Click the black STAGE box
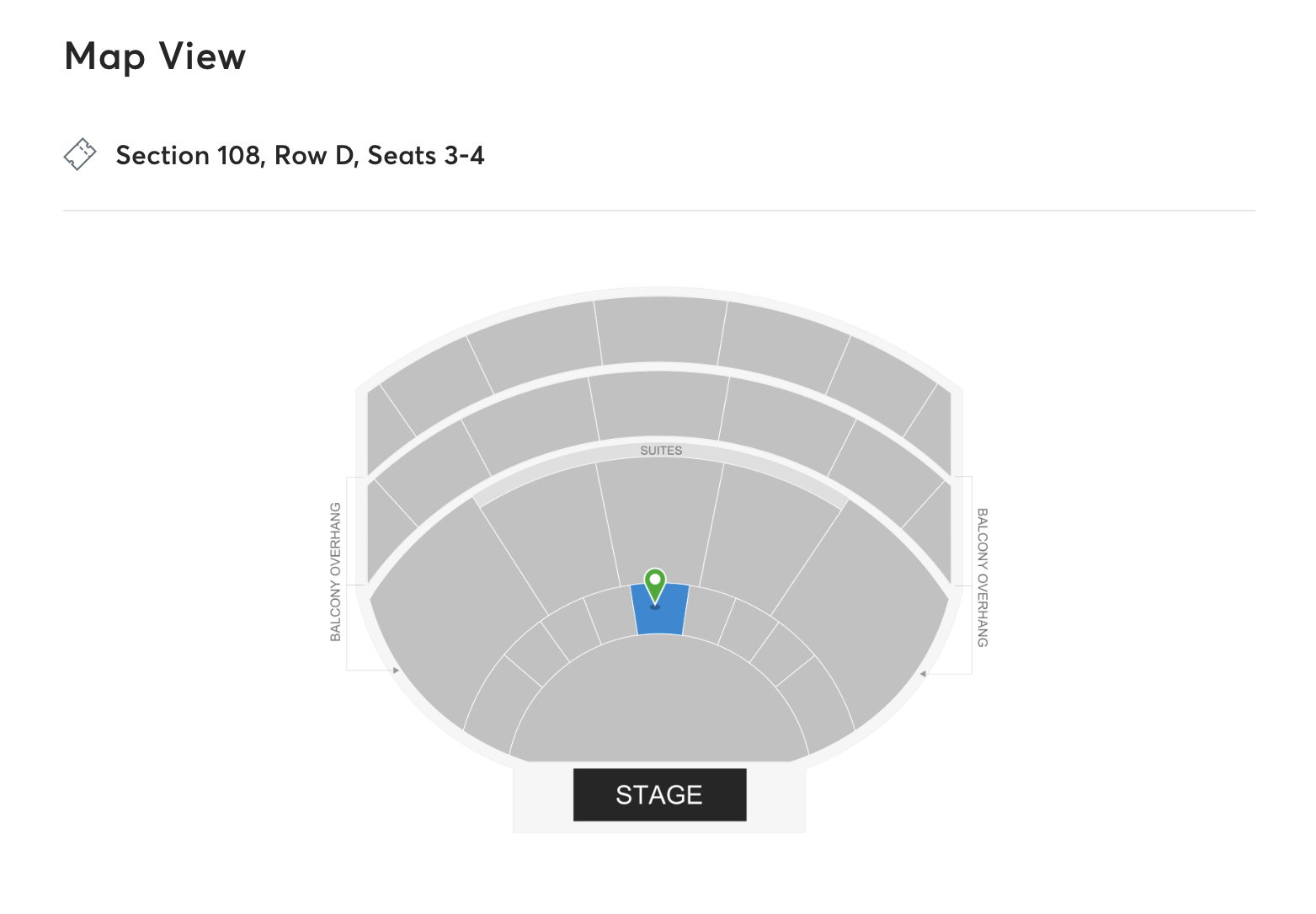This screenshot has width=1316, height=914. click(x=659, y=794)
